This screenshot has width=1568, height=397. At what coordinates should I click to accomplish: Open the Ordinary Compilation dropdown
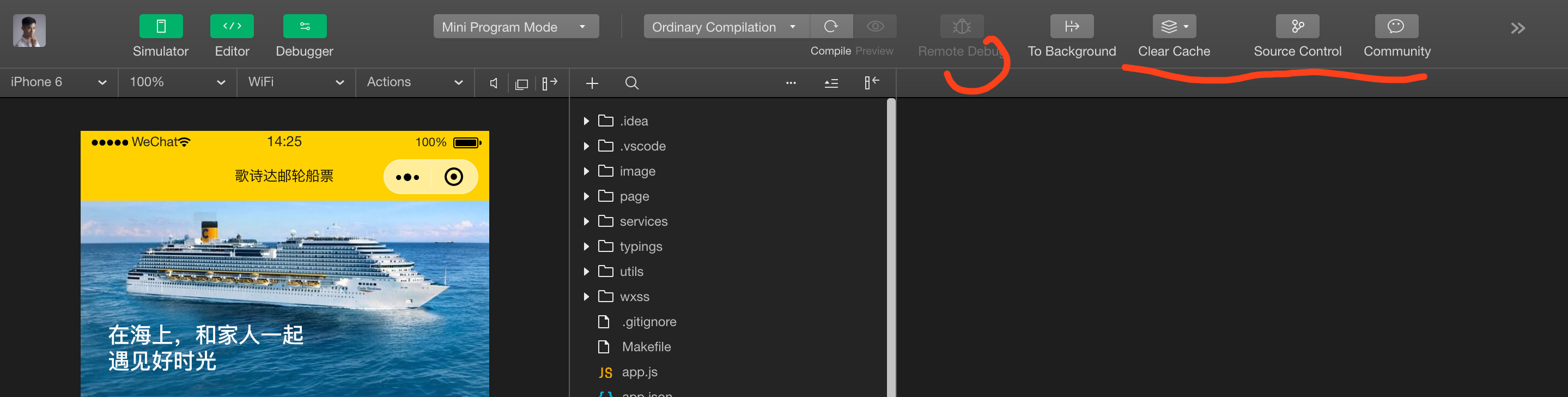pyautogui.click(x=726, y=27)
